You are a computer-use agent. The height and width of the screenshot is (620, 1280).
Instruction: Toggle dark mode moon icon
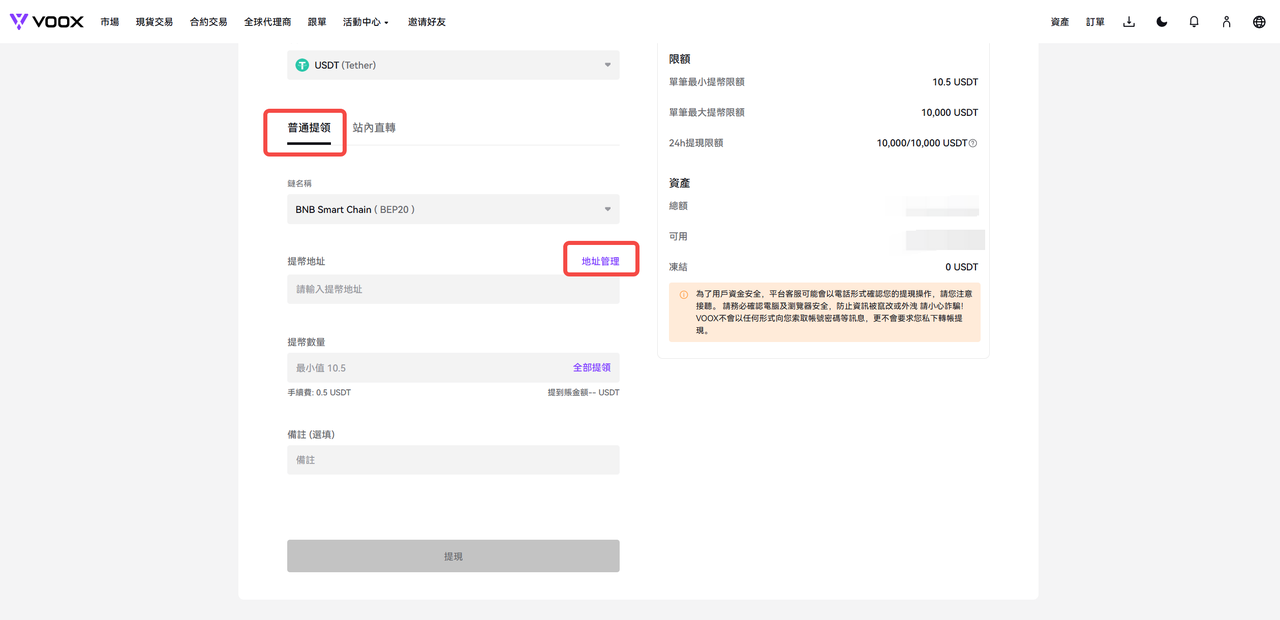coord(1162,21)
